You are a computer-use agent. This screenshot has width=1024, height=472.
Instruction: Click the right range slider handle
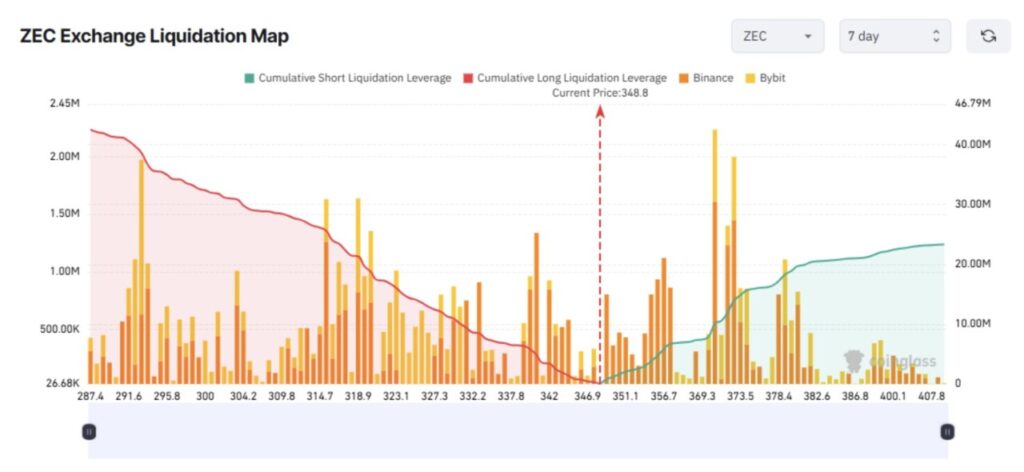[x=946, y=431]
